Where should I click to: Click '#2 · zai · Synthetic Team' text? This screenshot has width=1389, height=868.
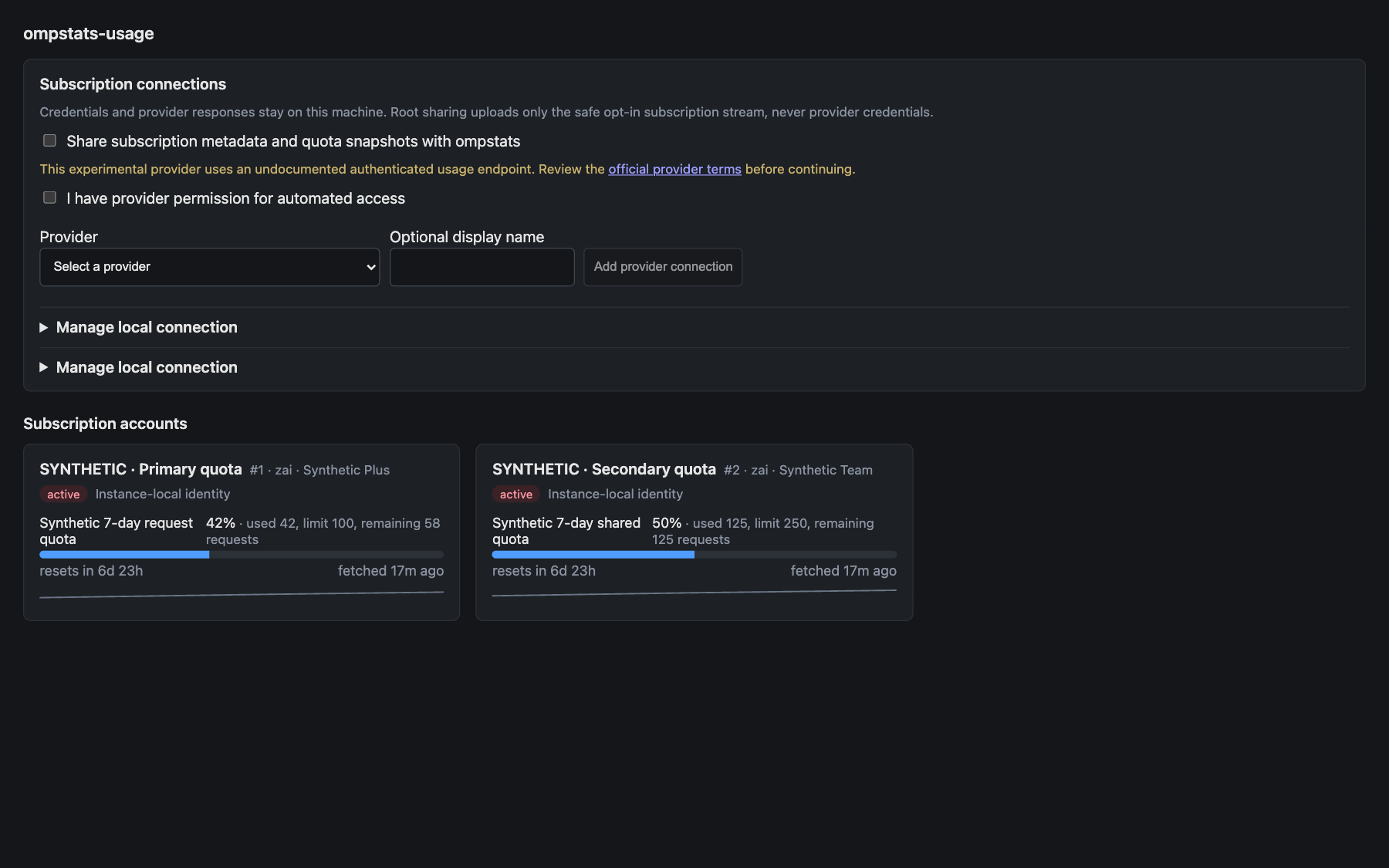[x=798, y=470]
